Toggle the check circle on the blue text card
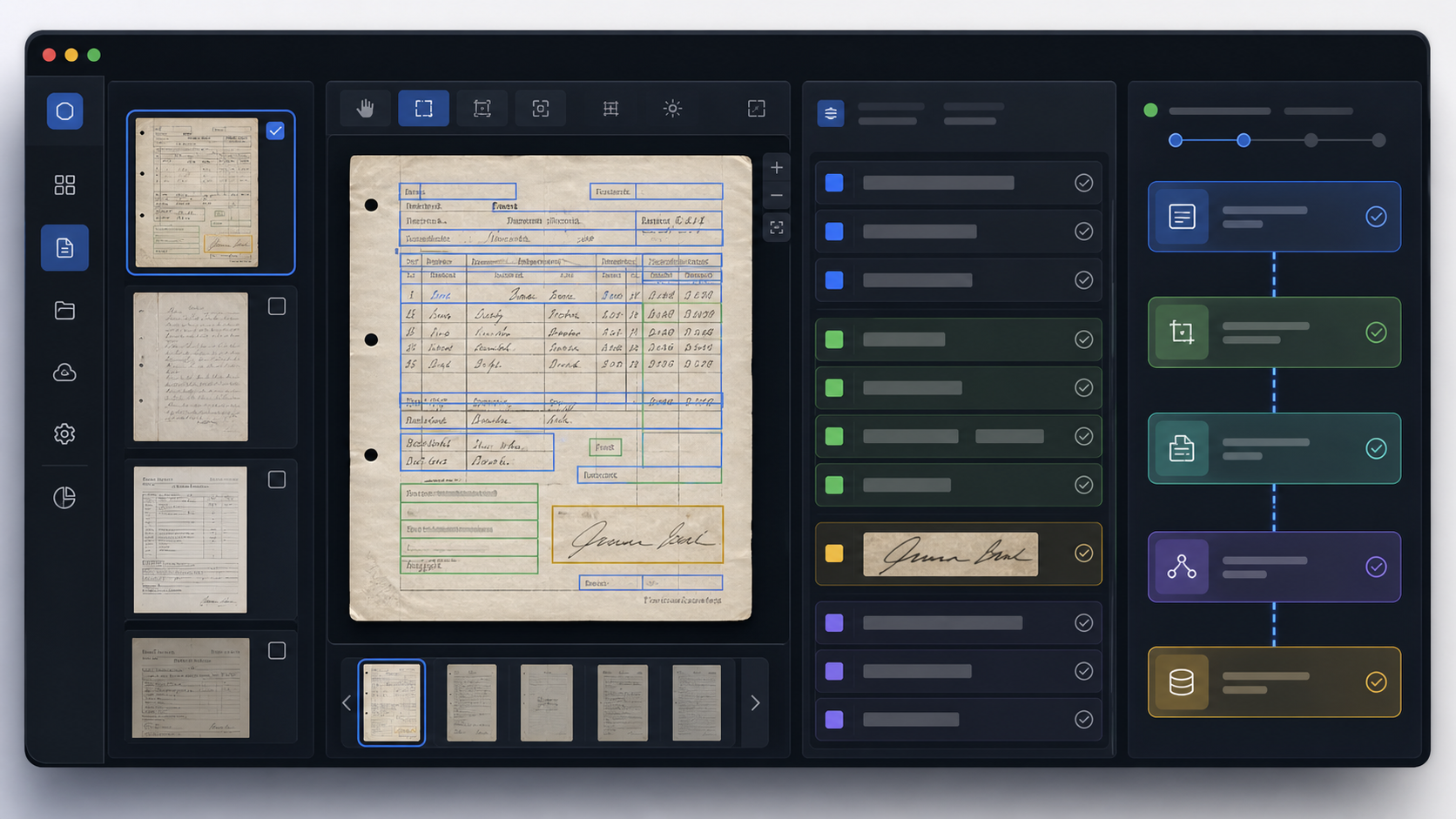The image size is (1456, 819). 1376,217
